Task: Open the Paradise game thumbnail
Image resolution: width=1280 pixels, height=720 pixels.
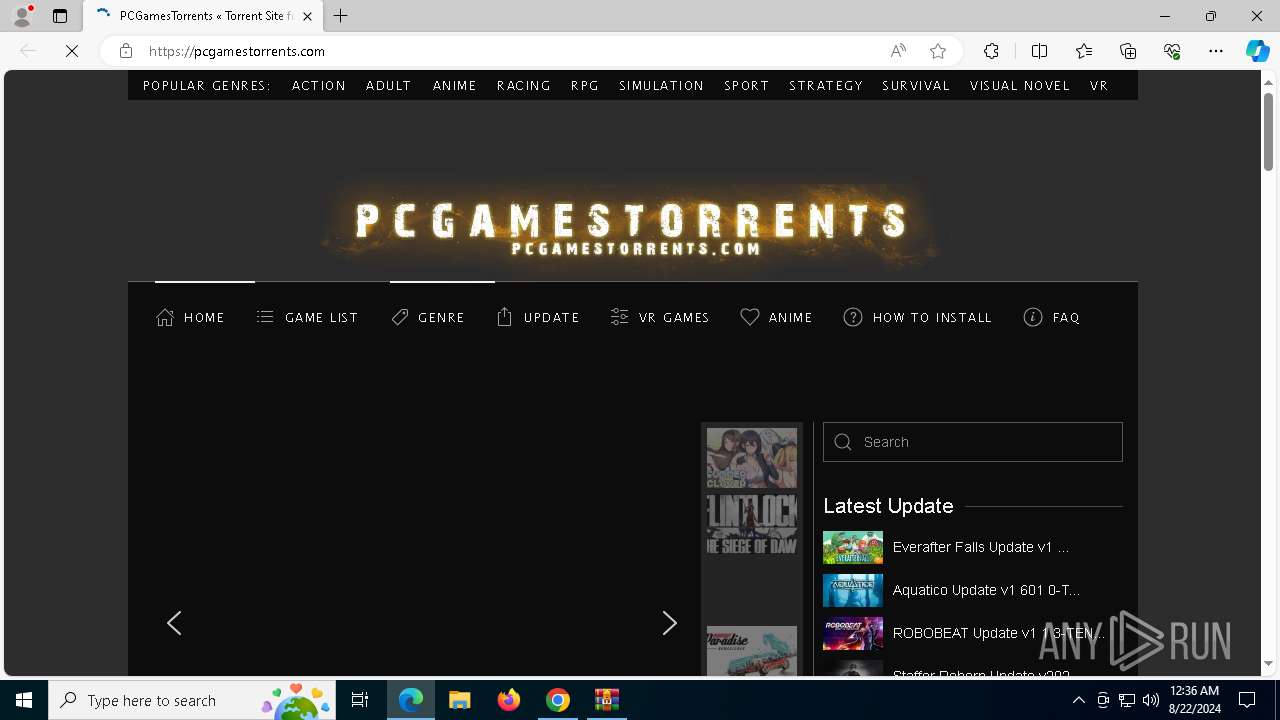Action: click(752, 651)
